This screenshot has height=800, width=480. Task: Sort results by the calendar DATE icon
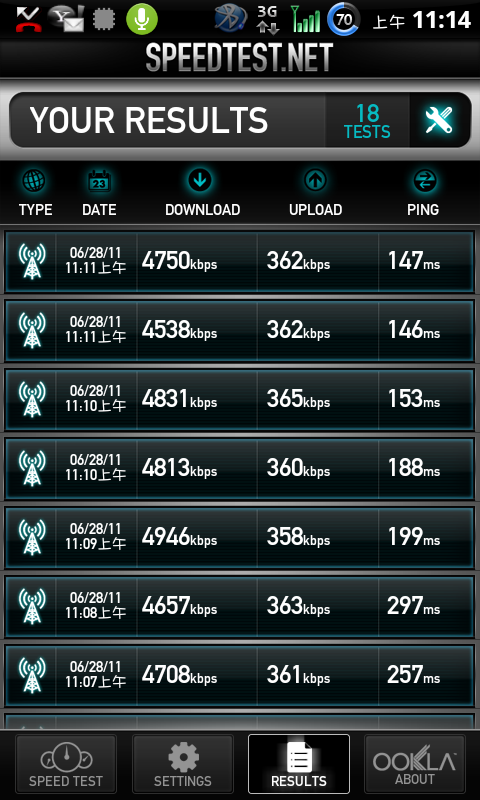(x=99, y=181)
